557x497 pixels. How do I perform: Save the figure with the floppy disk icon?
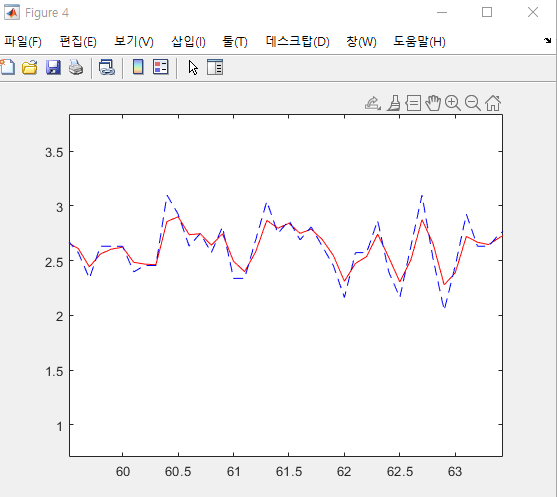tap(53, 67)
